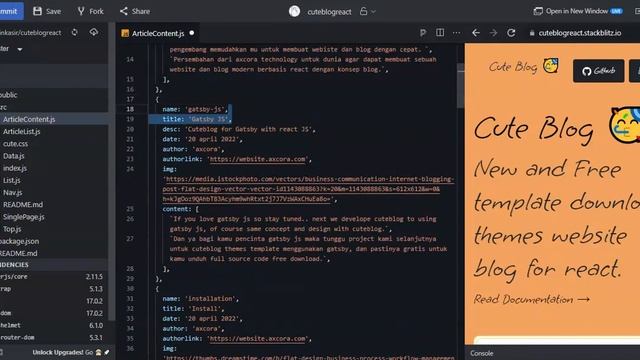
Task: Click the cloud download icon in the sidebar
Action: click(94, 32)
